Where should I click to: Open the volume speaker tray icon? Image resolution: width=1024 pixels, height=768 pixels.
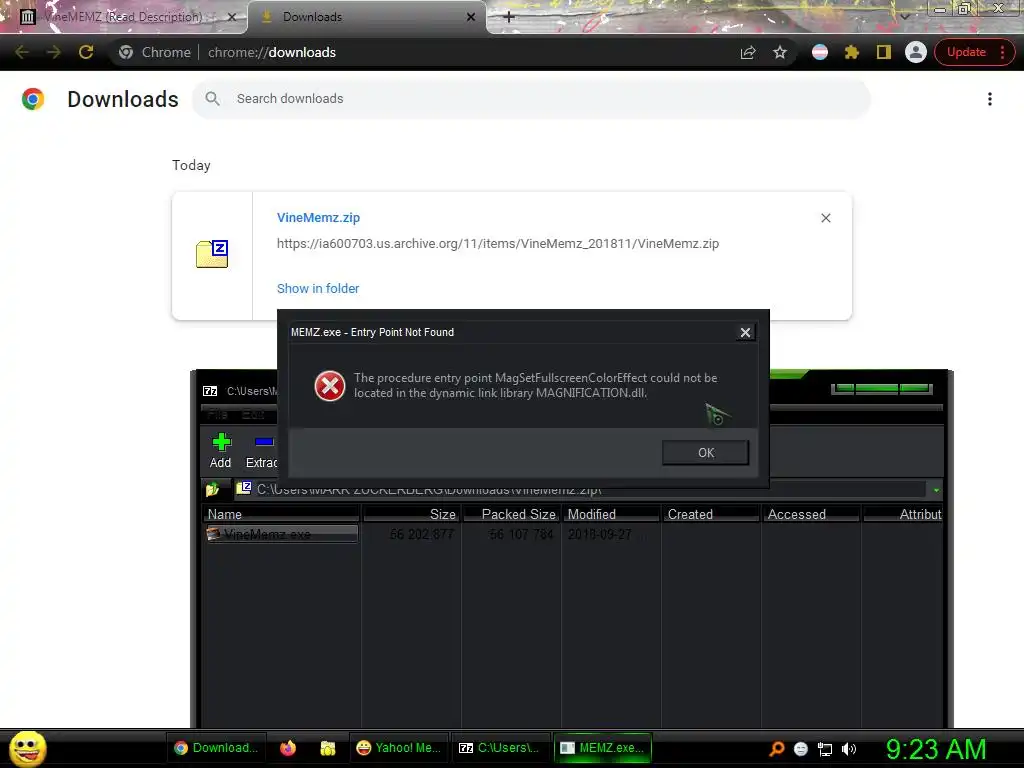tap(849, 749)
